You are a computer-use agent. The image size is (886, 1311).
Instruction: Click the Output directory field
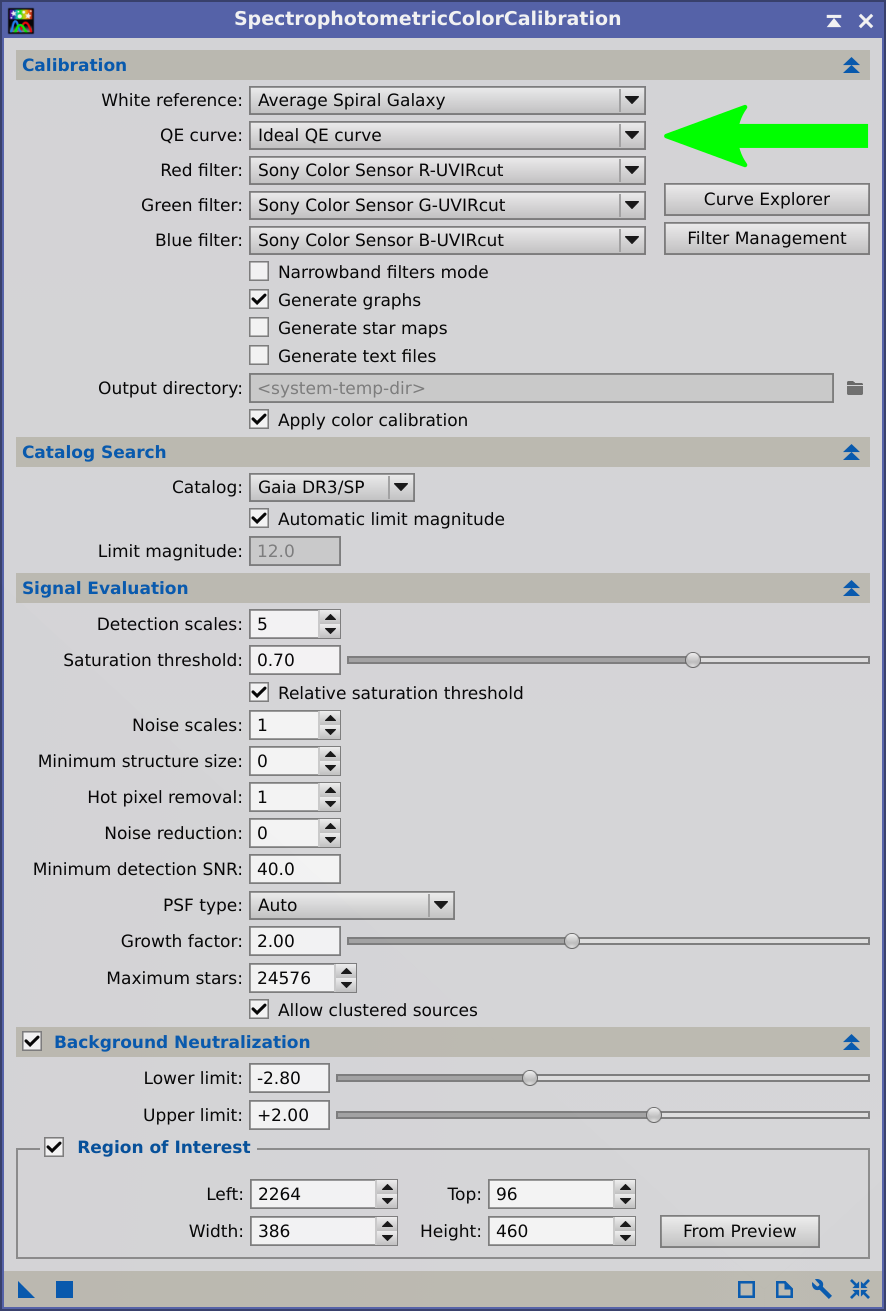pos(541,388)
